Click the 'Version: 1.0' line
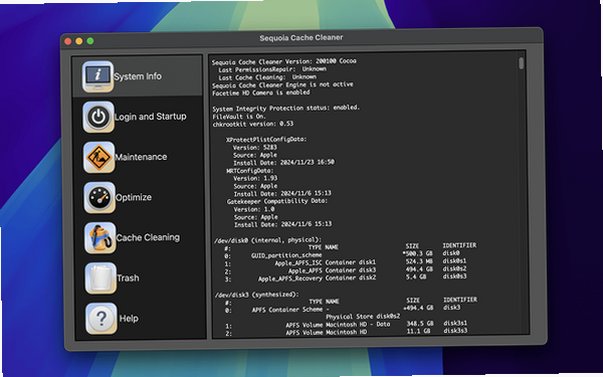Image resolution: width=603 pixels, height=377 pixels. pos(254,209)
